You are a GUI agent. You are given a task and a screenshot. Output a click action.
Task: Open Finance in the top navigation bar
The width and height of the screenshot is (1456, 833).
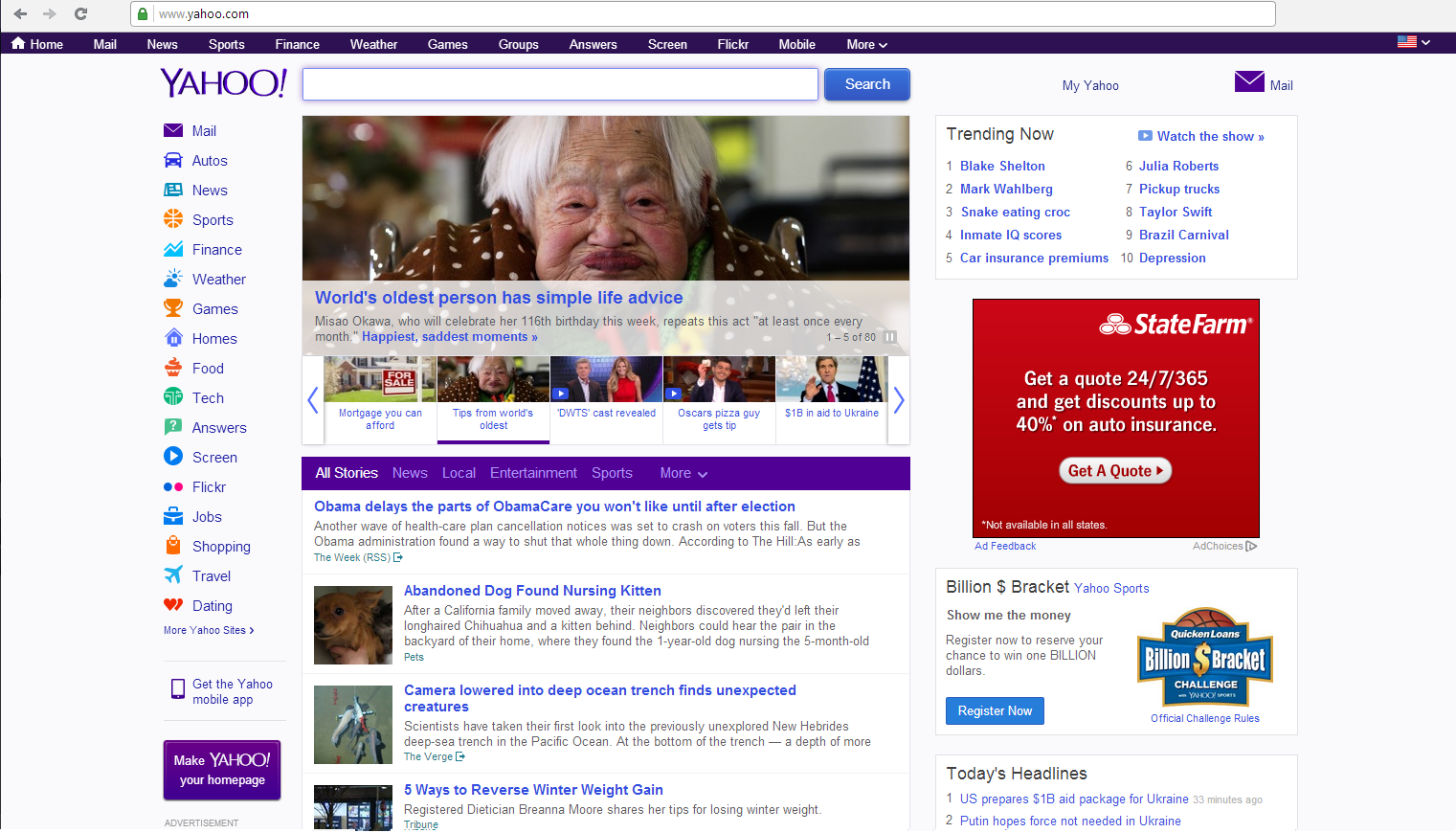[298, 44]
